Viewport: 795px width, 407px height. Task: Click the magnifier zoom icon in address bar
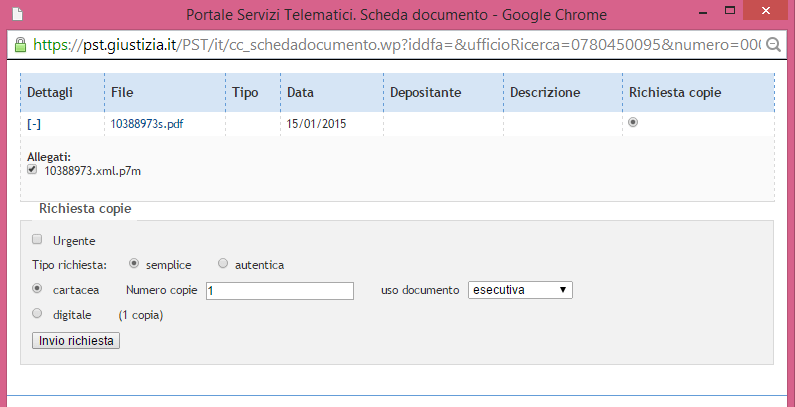pyautogui.click(x=772, y=45)
